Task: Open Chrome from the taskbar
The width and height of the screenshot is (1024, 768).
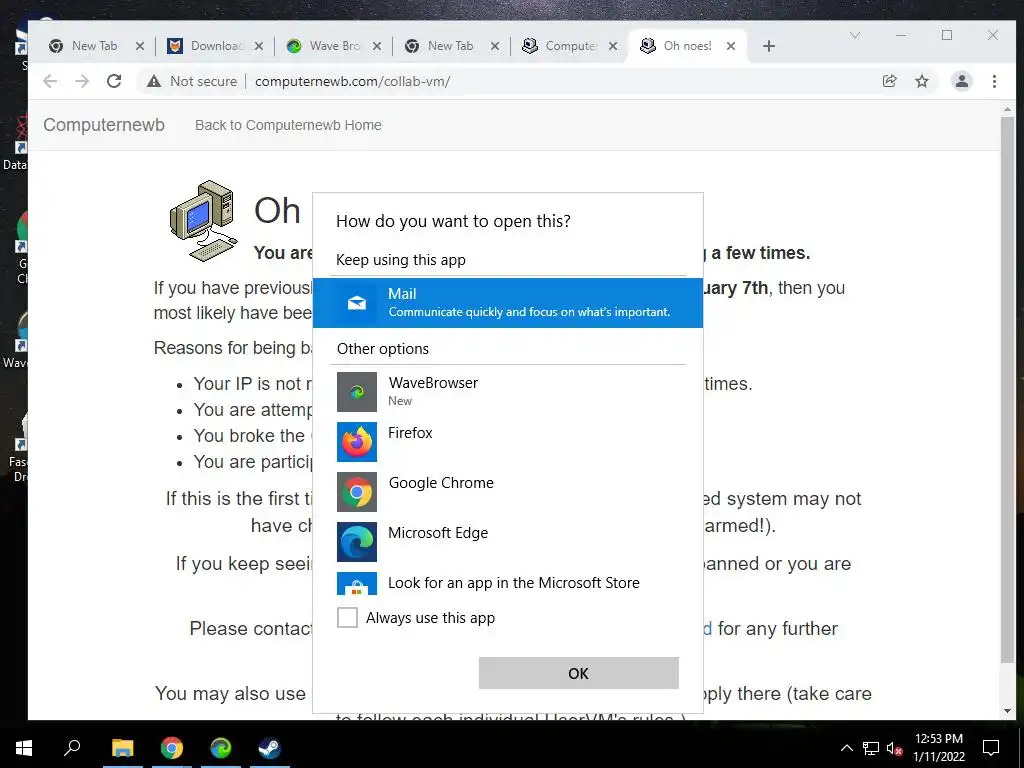Action: click(172, 747)
